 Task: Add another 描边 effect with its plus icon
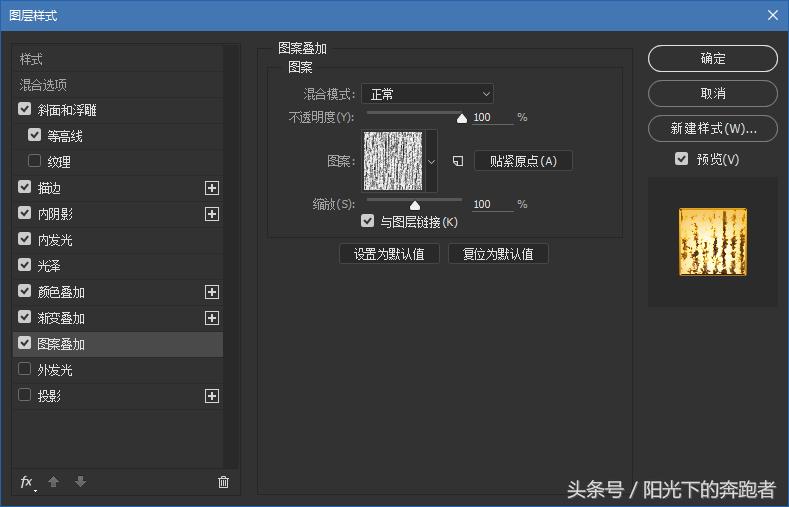coord(212,188)
